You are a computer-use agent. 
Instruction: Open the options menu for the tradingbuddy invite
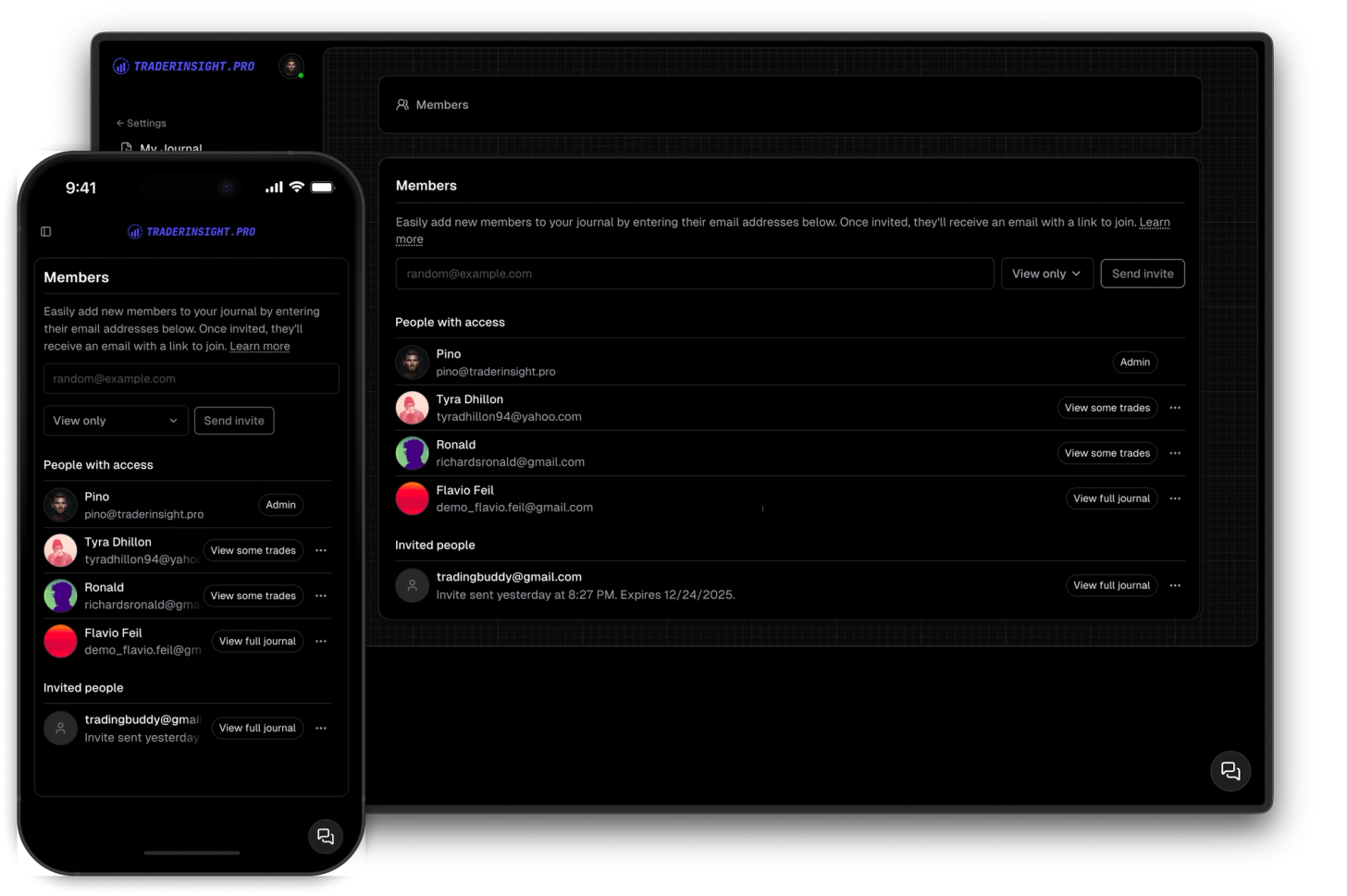pyautogui.click(x=1175, y=584)
